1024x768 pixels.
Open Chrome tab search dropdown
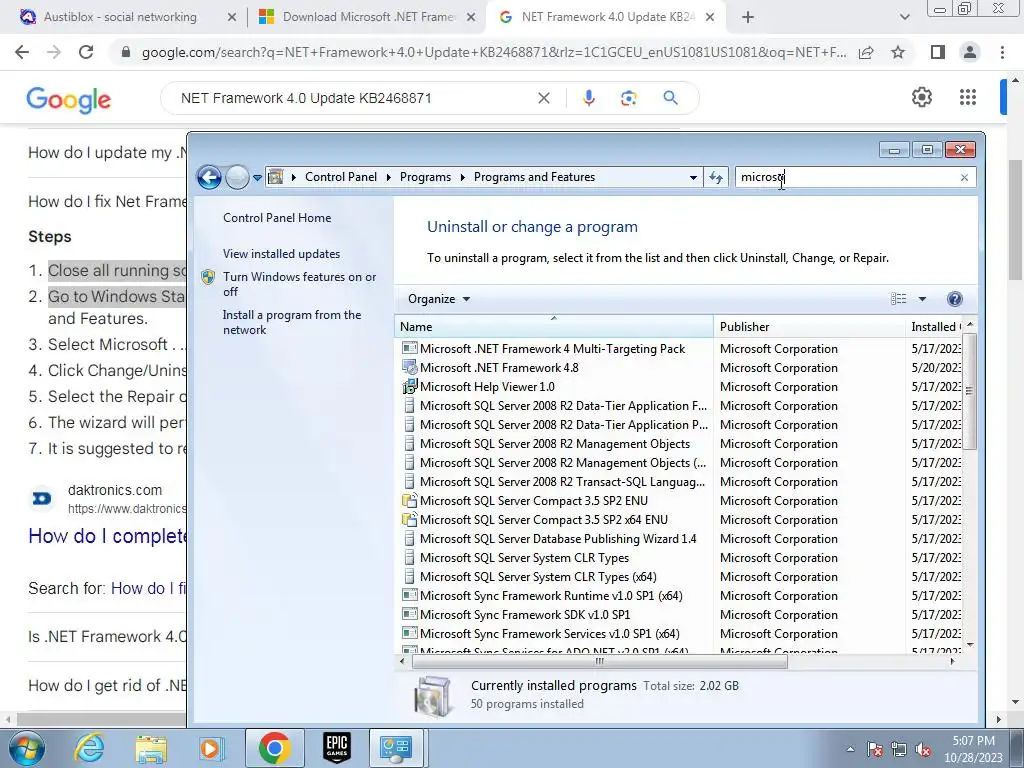[904, 18]
